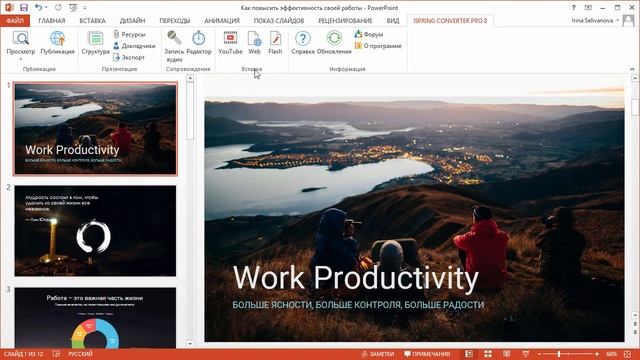
Task: Open the Undo history dropdown arrow
Action: pos(46,8)
